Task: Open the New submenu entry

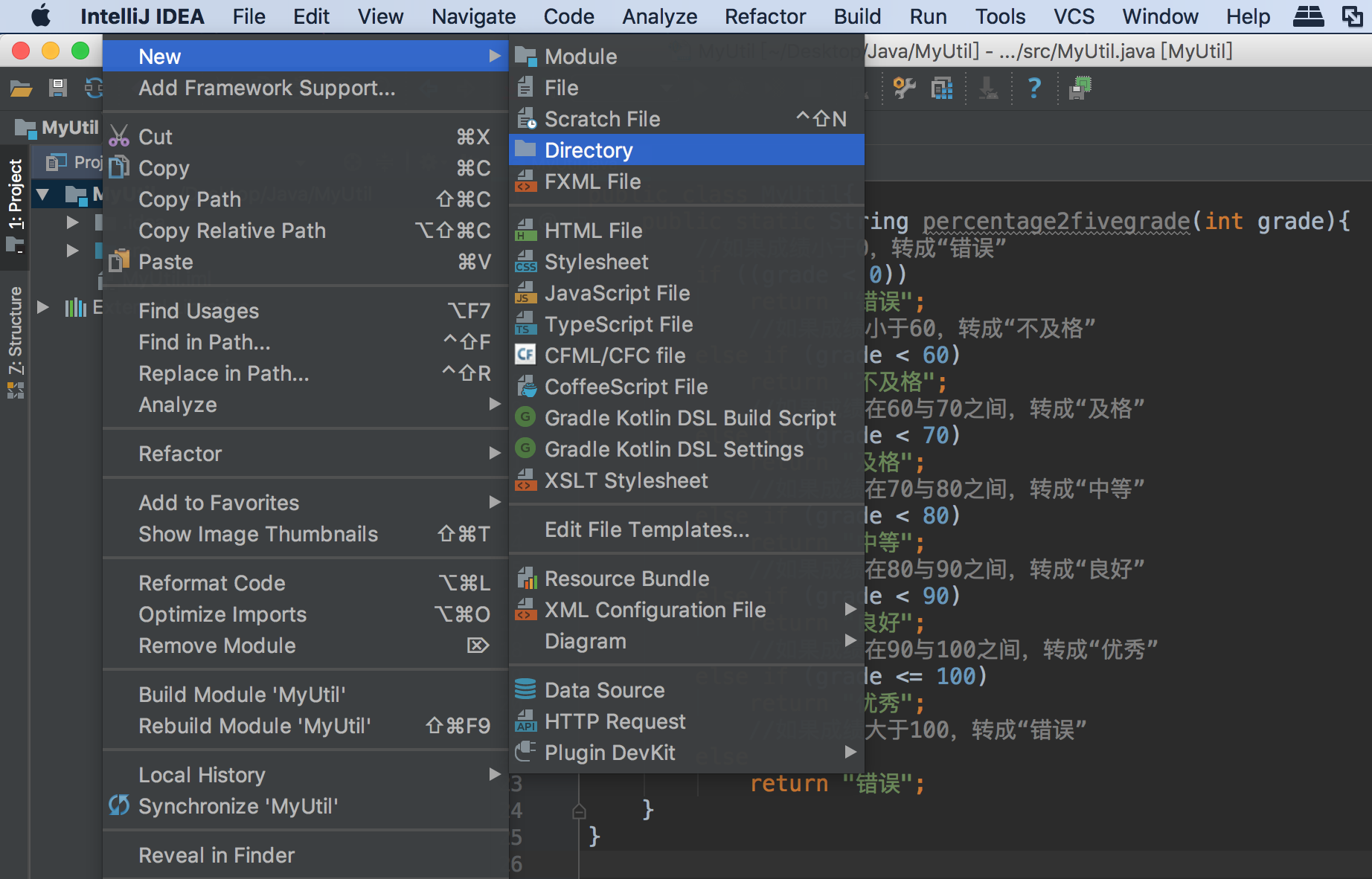Action: (x=305, y=57)
